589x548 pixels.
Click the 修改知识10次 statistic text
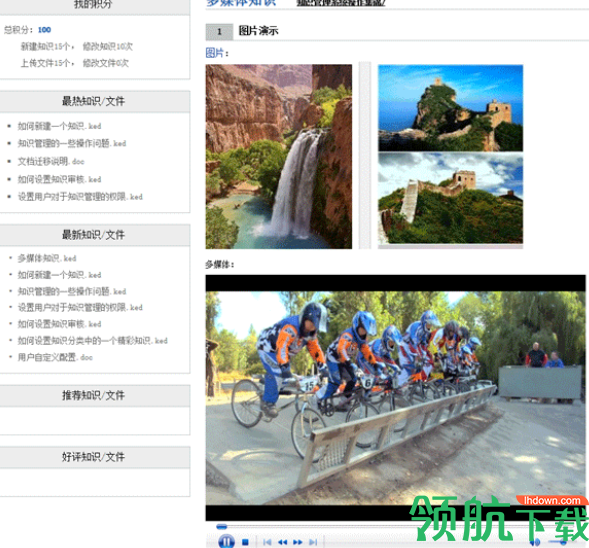click(108, 47)
